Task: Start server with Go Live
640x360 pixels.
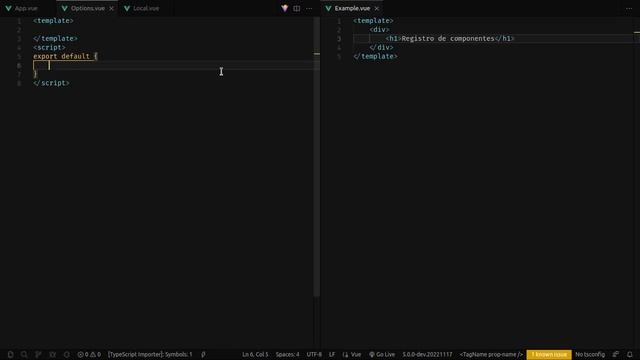Action: coord(382,354)
